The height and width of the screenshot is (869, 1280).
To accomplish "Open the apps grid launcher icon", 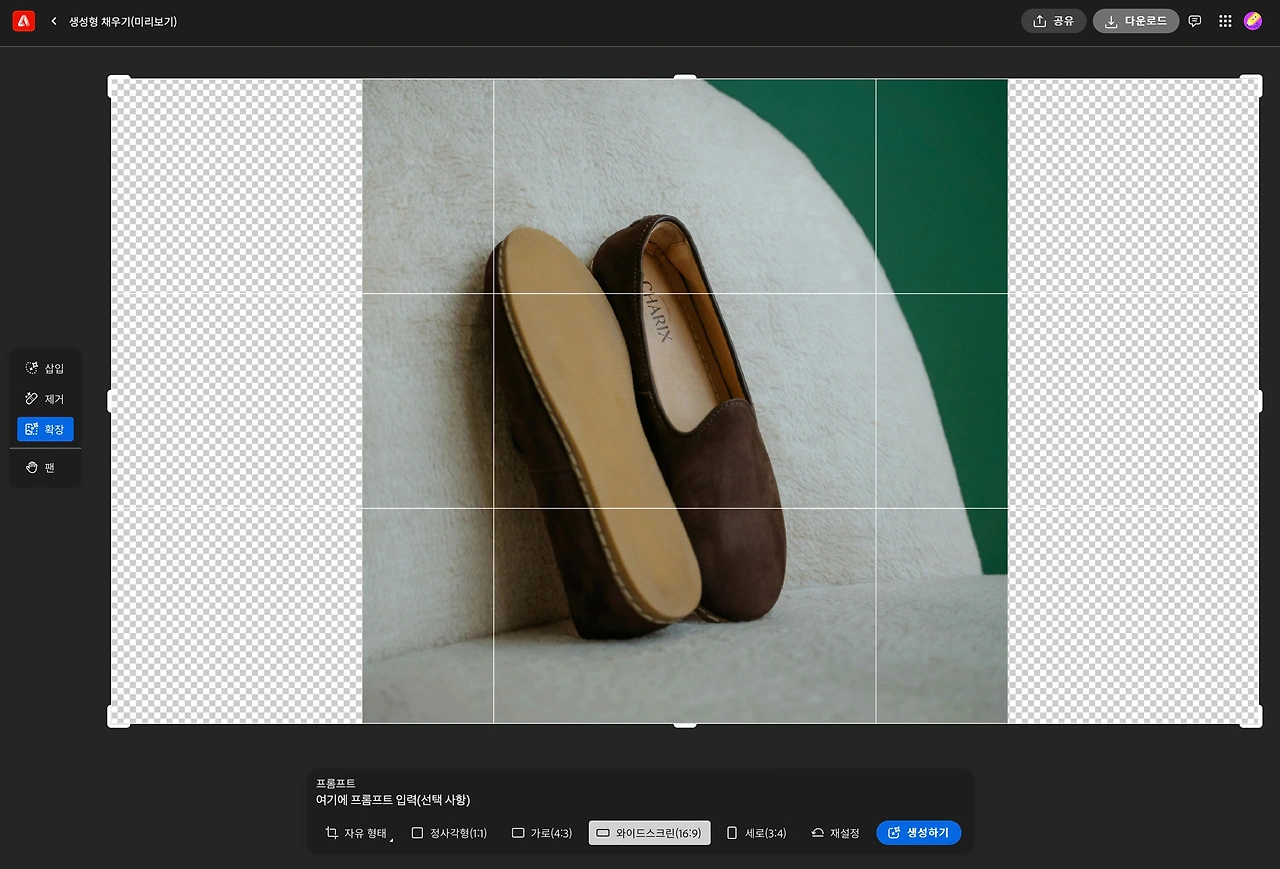I will click(x=1225, y=21).
